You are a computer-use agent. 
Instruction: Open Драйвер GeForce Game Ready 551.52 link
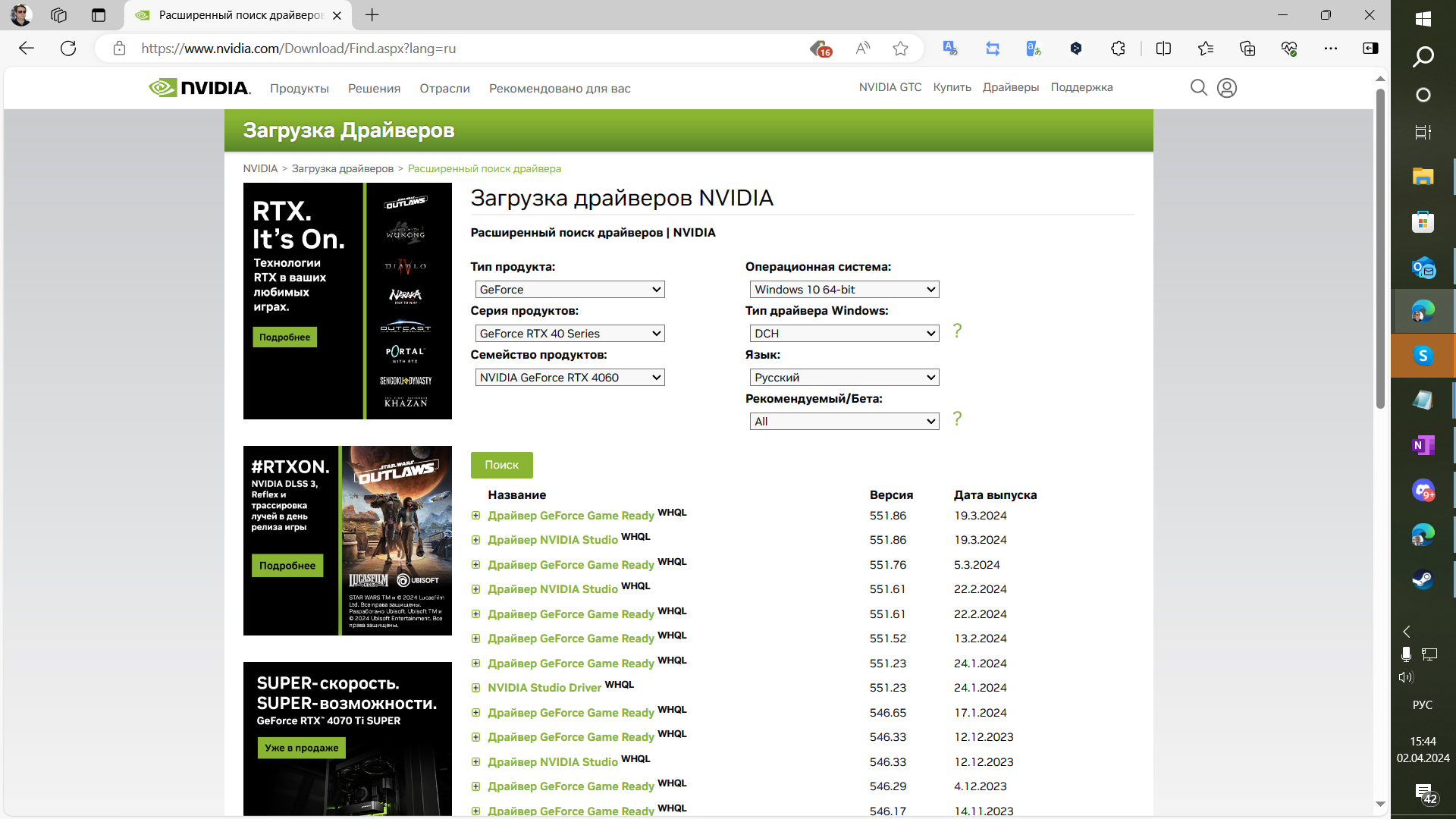[x=571, y=639]
